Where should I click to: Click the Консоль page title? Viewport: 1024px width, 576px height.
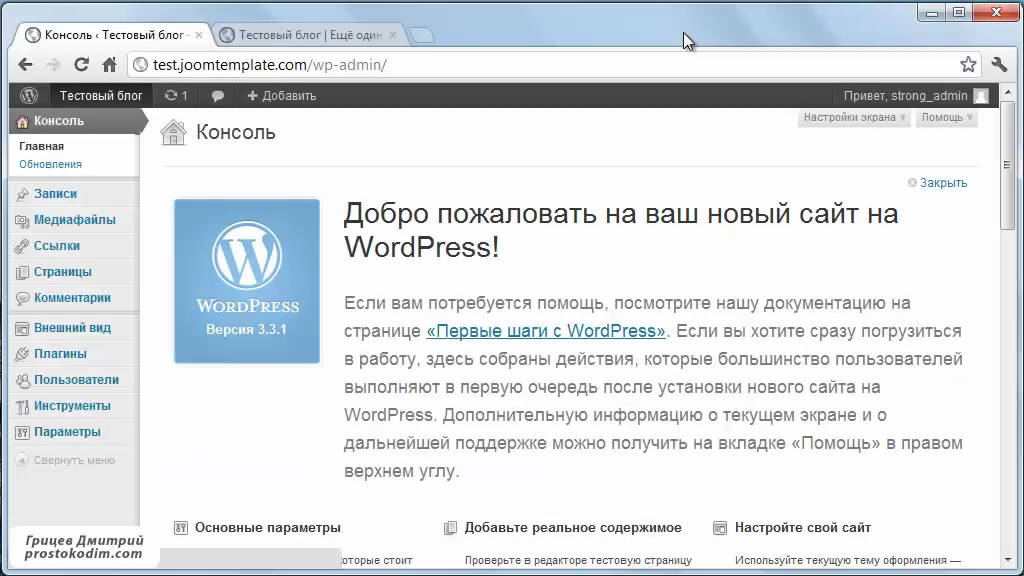coord(236,133)
